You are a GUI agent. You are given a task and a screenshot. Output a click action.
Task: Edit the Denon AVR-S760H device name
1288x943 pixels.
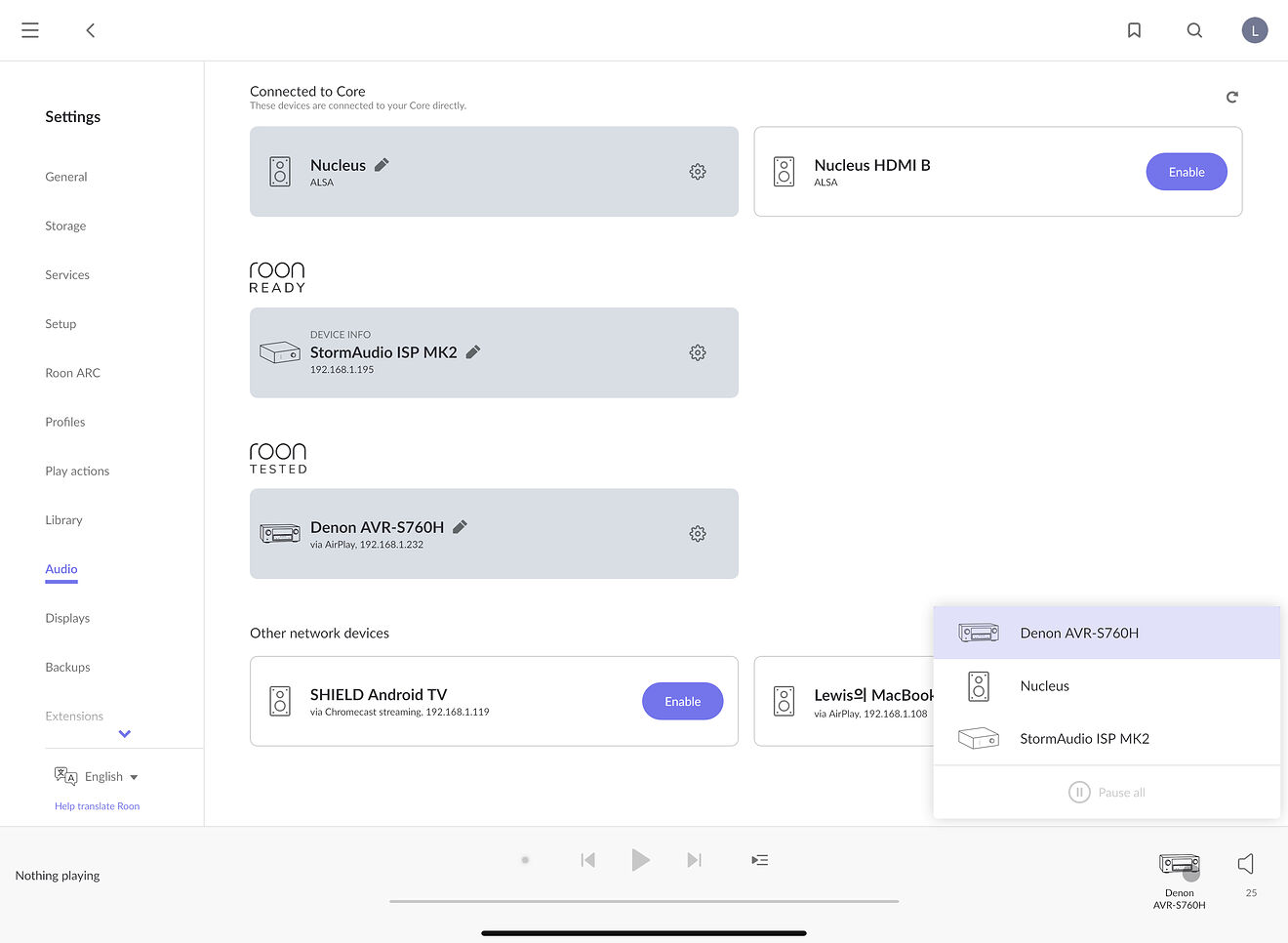(460, 526)
